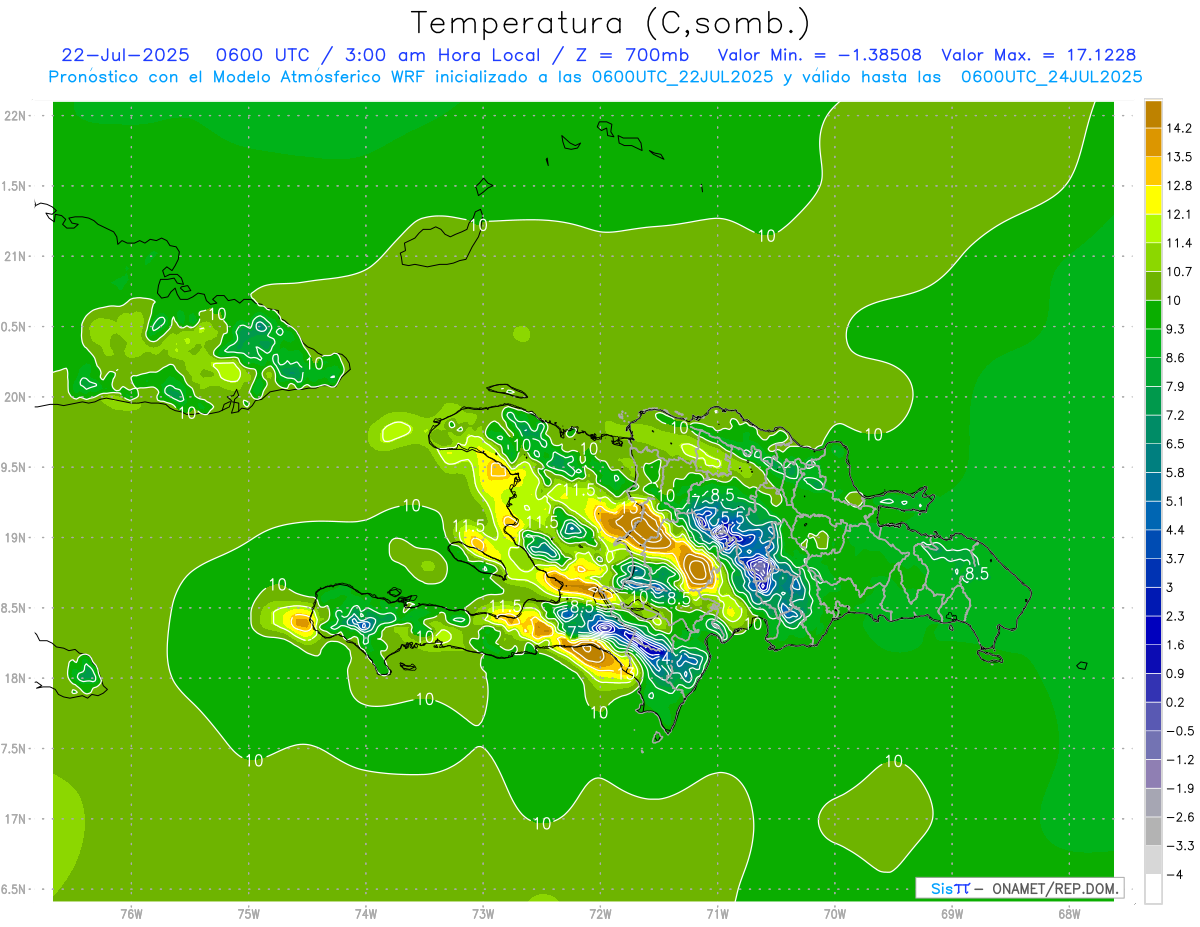
Task: Click the "73W" longitude axis label
Action: pyautogui.click(x=483, y=914)
